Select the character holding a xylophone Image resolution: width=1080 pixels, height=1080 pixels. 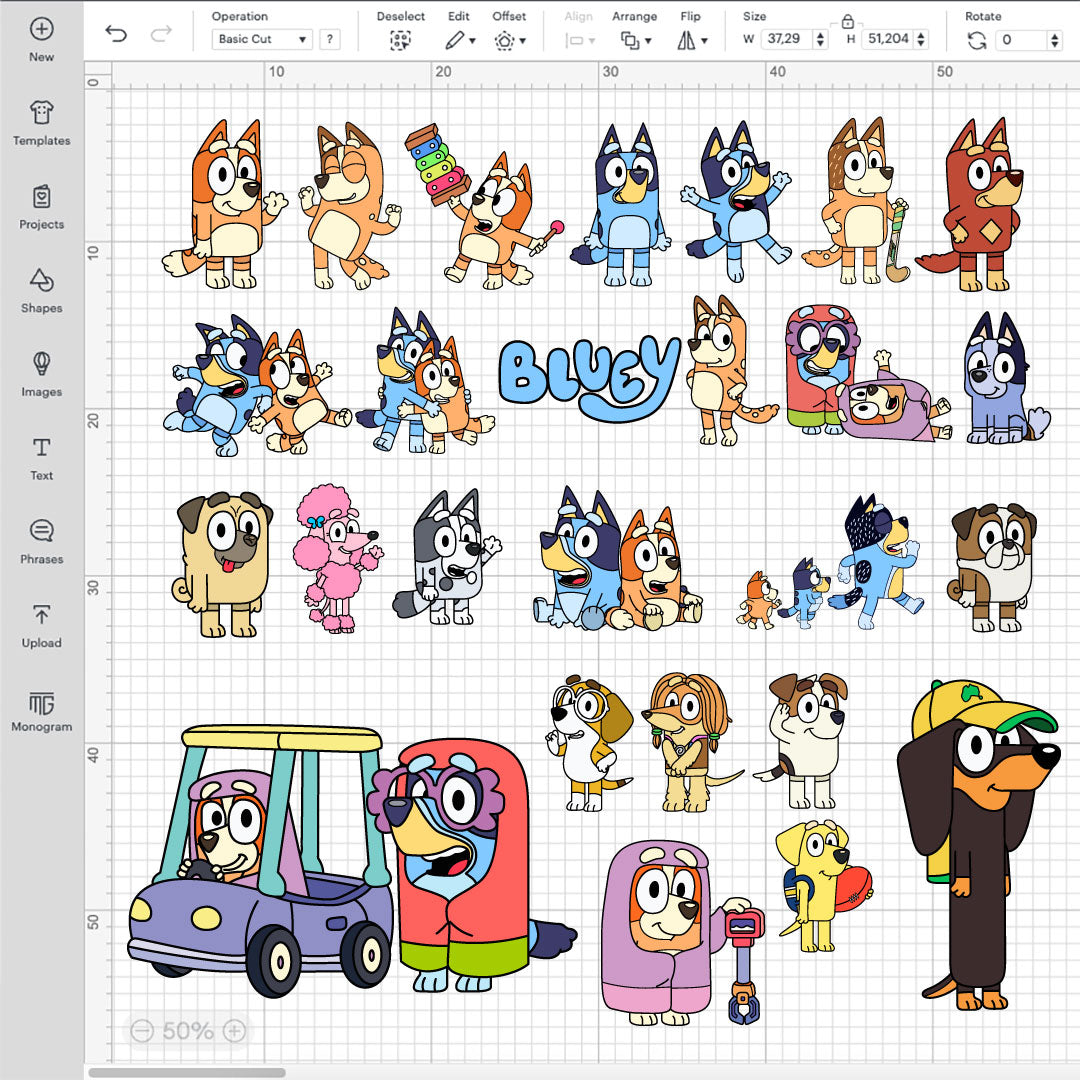click(x=484, y=206)
